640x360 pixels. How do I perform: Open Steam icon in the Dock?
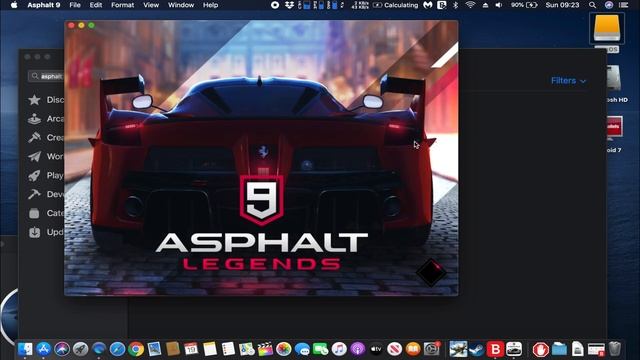point(476,349)
